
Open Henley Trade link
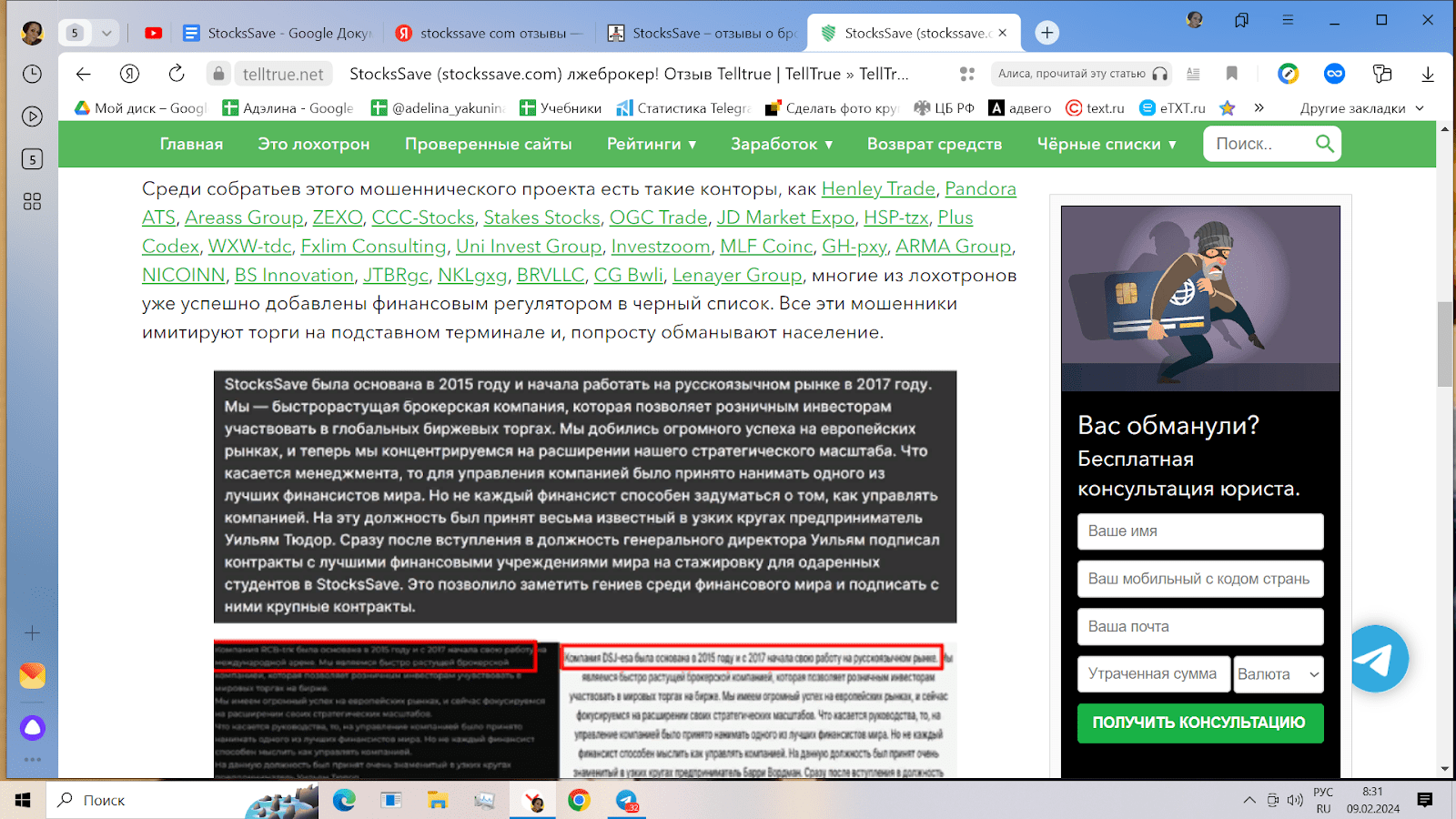pyautogui.click(x=878, y=188)
